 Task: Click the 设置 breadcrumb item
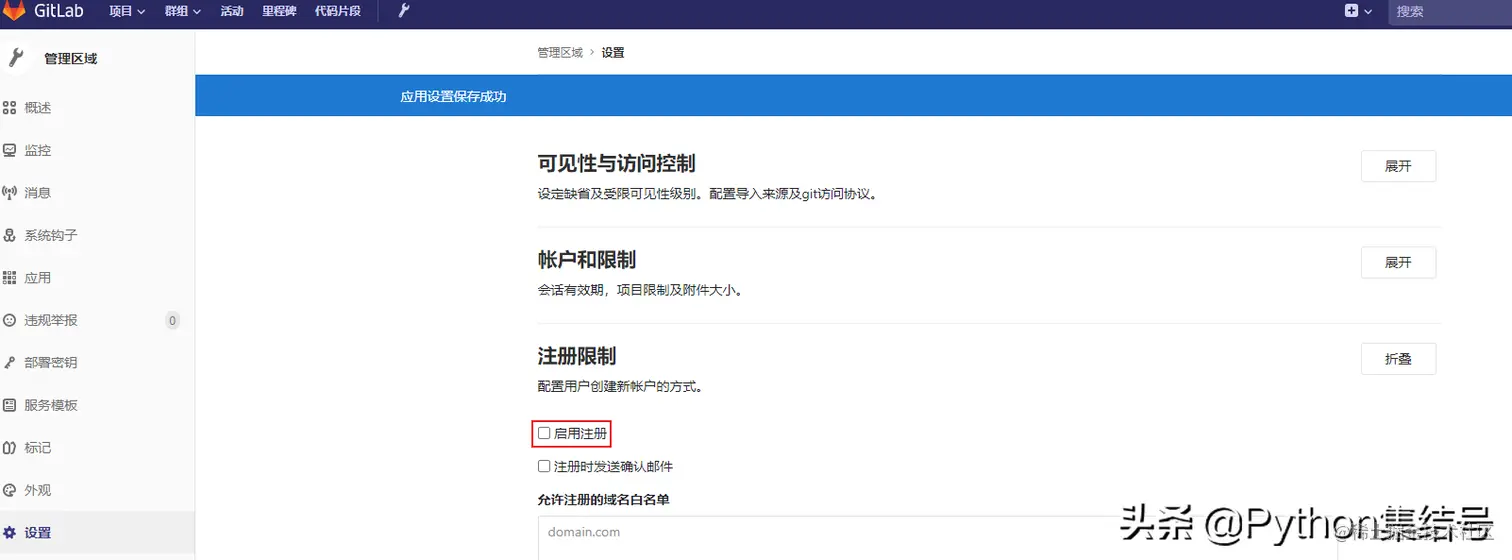point(613,52)
